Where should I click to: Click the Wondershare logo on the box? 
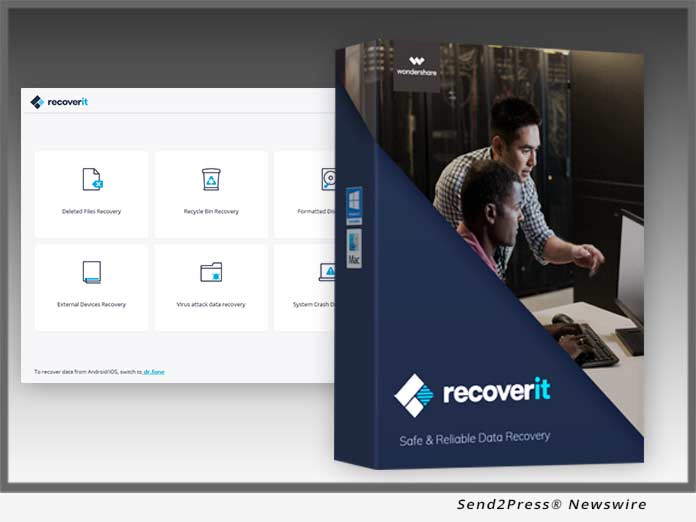[416, 66]
